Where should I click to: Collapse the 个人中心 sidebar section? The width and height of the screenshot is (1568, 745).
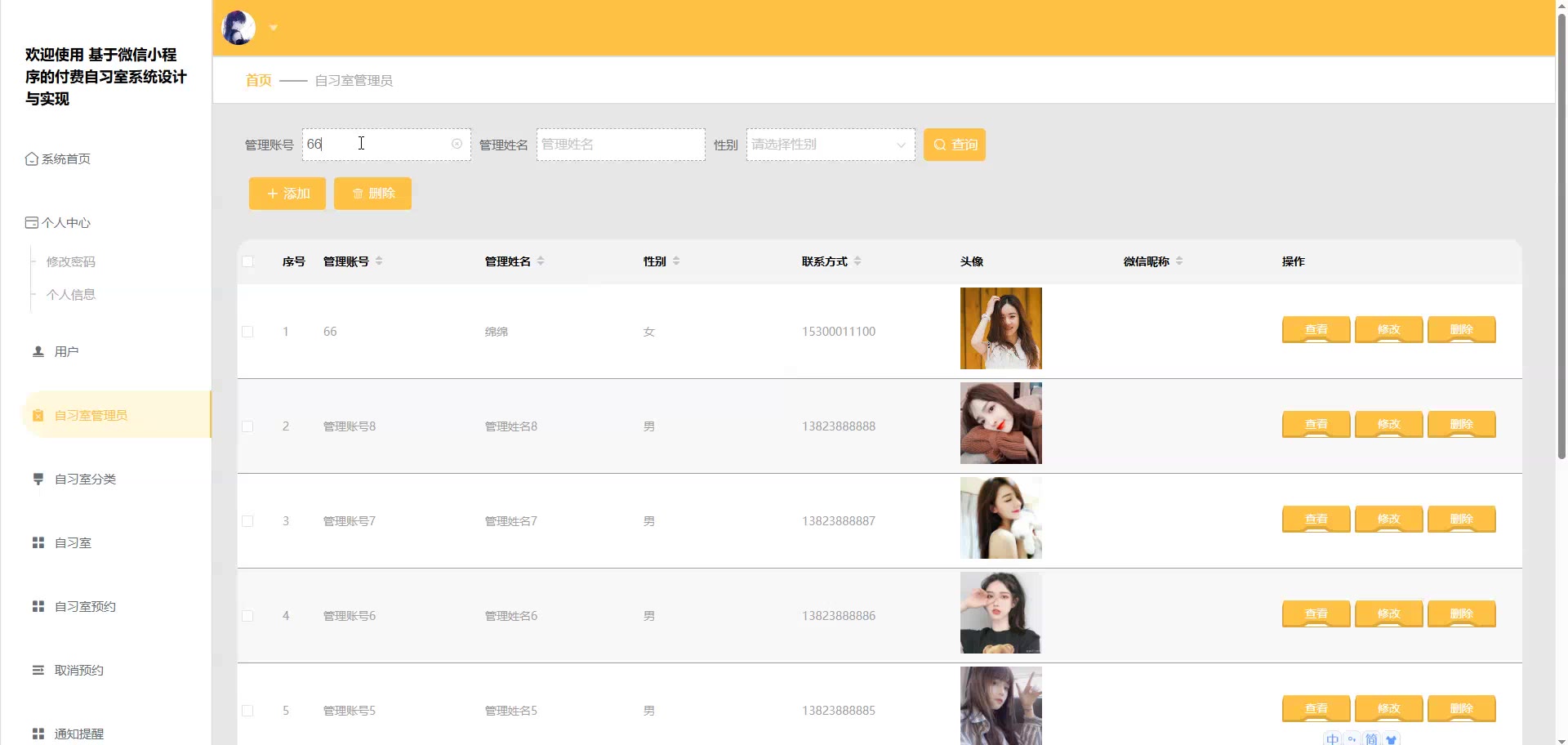click(x=65, y=222)
